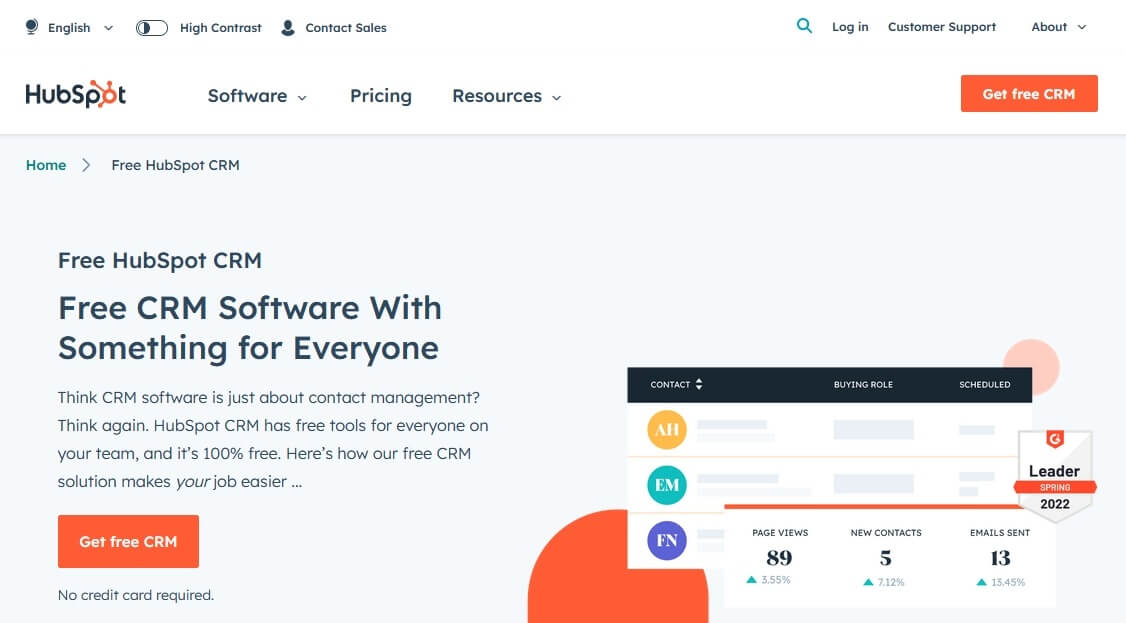Select the FN contact avatar
Image resolution: width=1126 pixels, height=623 pixels.
(x=667, y=541)
